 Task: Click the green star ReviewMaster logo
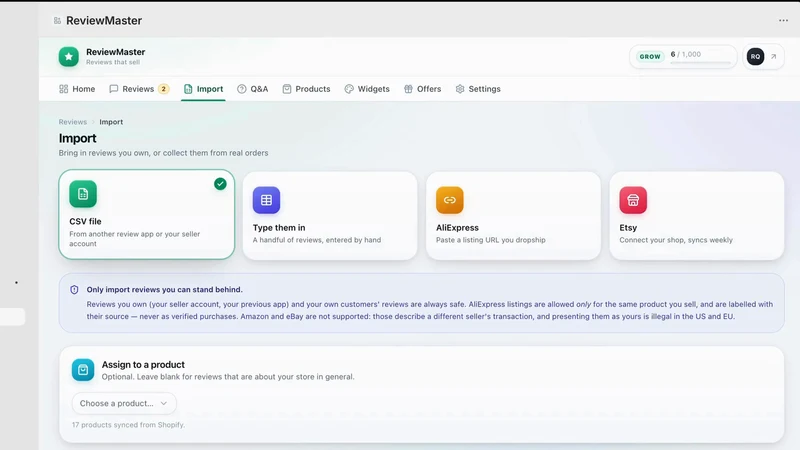coord(68,57)
